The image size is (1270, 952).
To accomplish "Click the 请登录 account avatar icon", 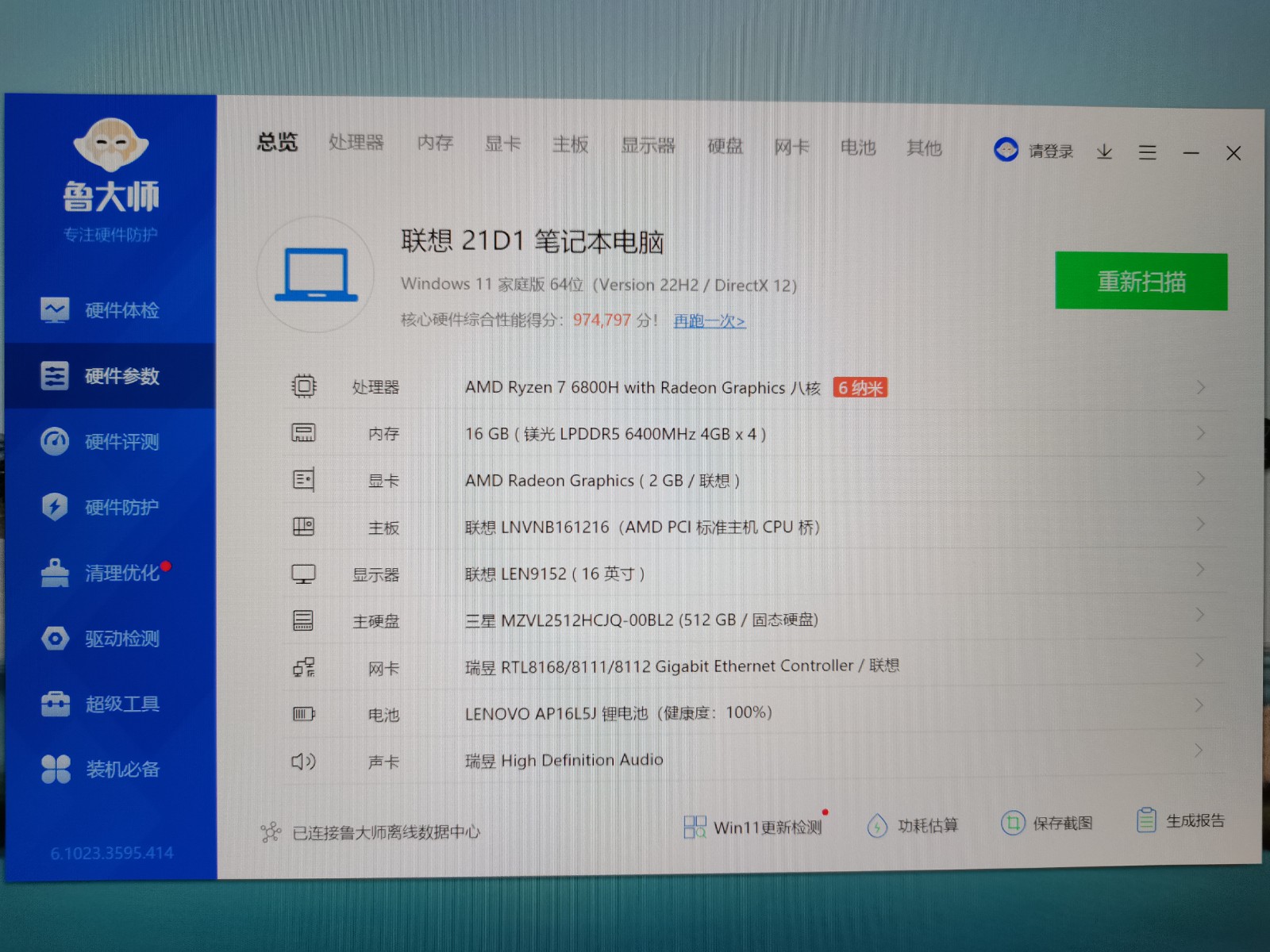I will (1006, 149).
